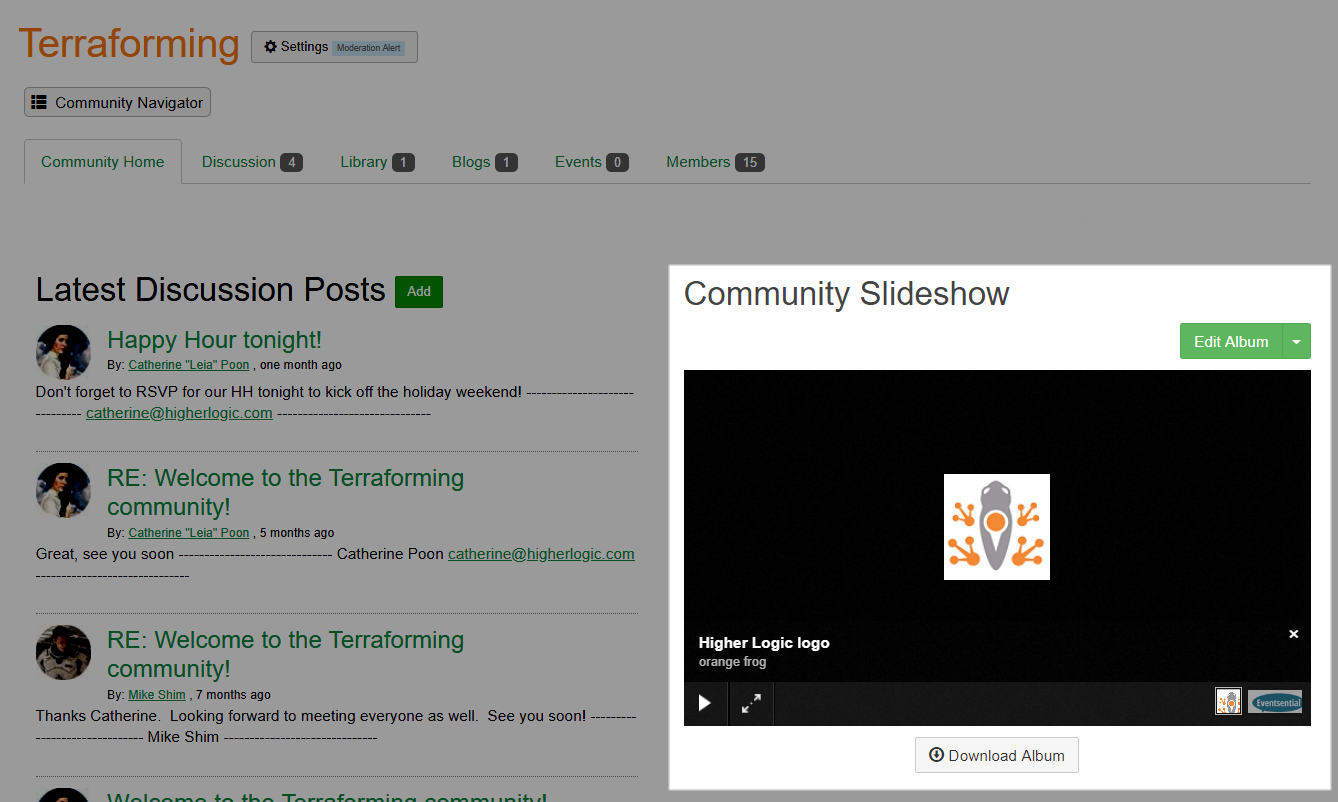Image resolution: width=1338 pixels, height=802 pixels.
Task: Click the avatar beside Happy Hour post
Action: (63, 351)
